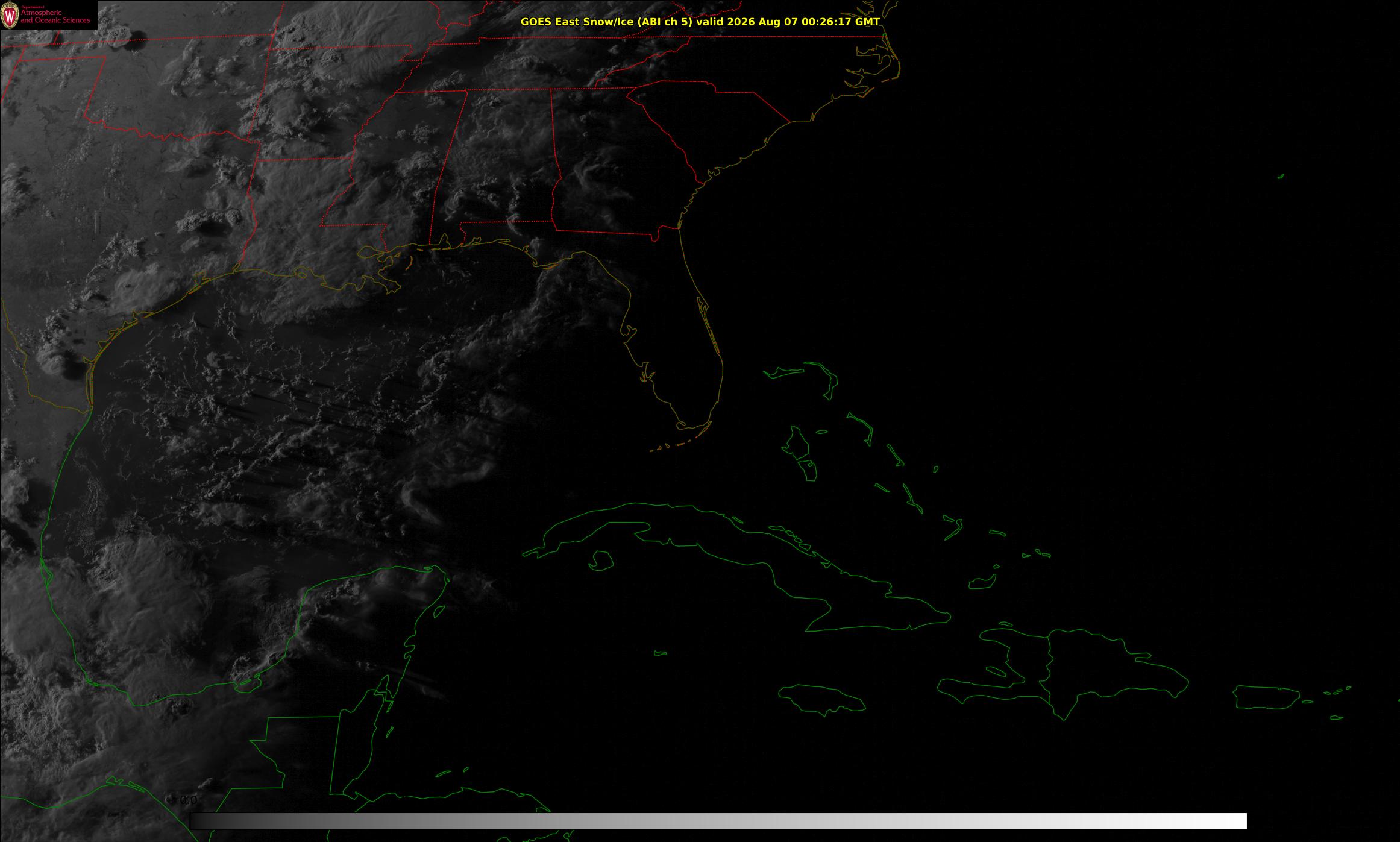
Task: Click the 0.0 colorbar scale label
Action: (x=188, y=800)
